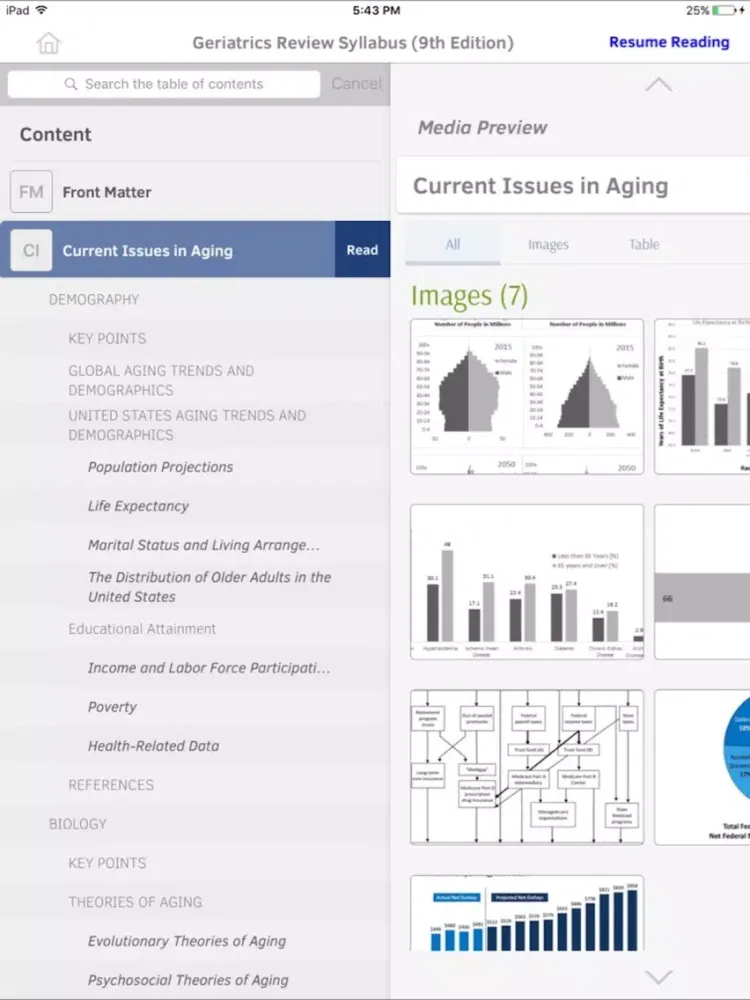
Task: Focus the table of contents search field
Action: click(164, 84)
